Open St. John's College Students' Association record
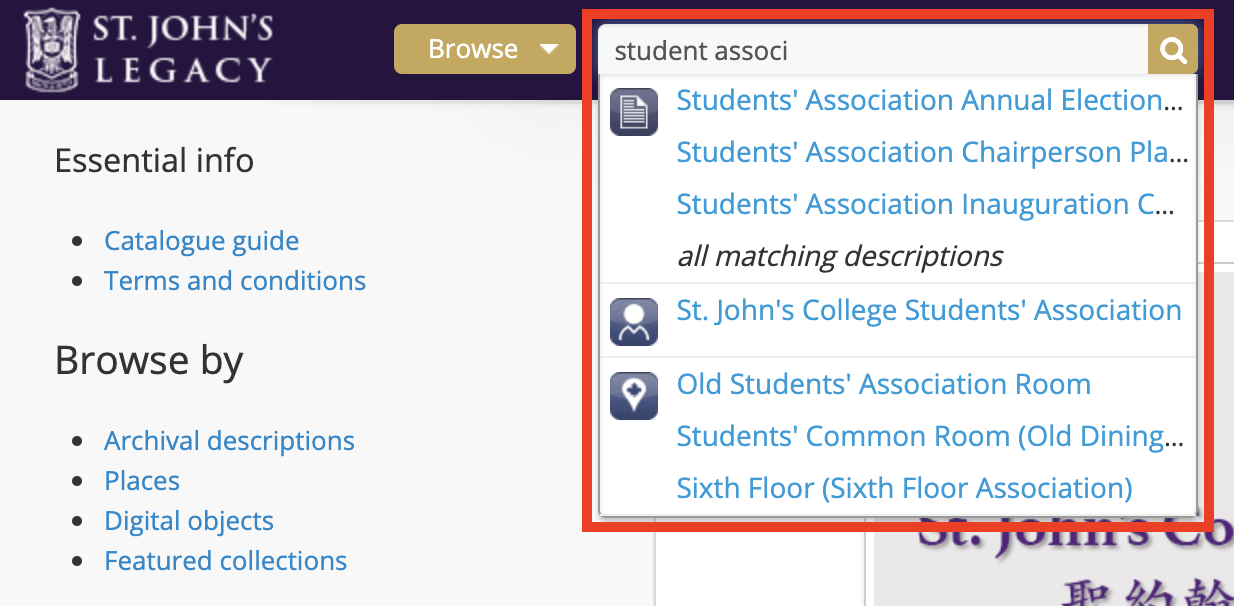The image size is (1234, 606). 929,310
